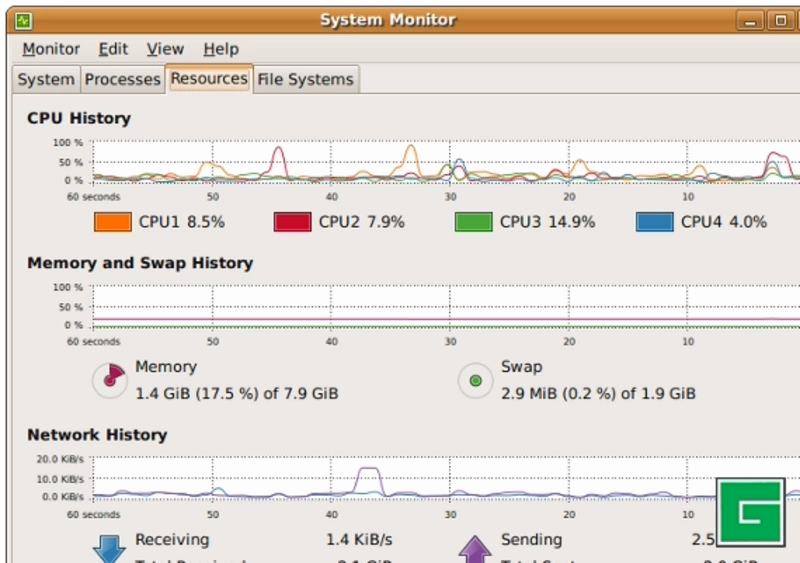Open the CPU1 orange color picker

(113, 221)
